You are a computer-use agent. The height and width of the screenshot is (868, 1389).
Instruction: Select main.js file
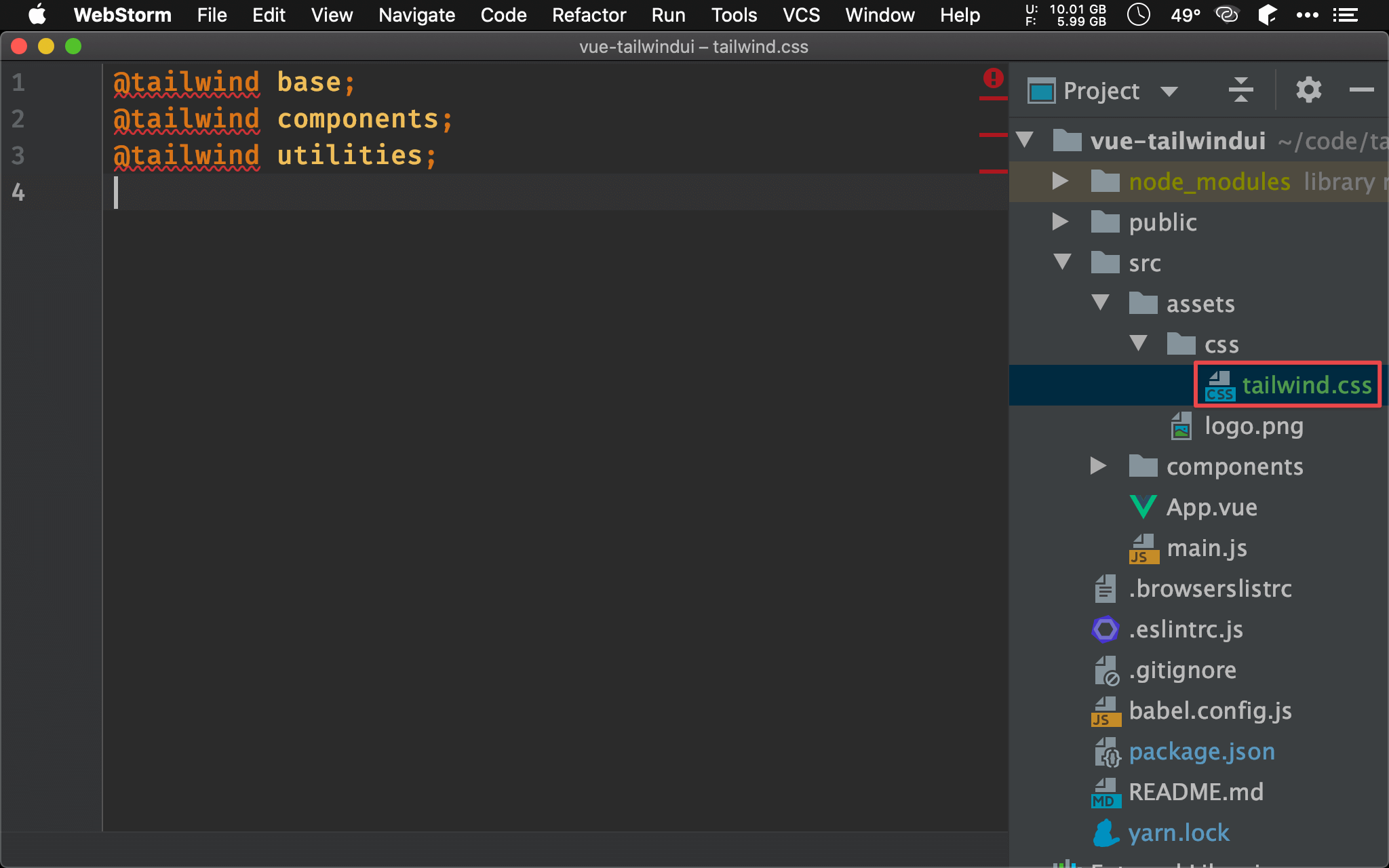coord(1207,548)
